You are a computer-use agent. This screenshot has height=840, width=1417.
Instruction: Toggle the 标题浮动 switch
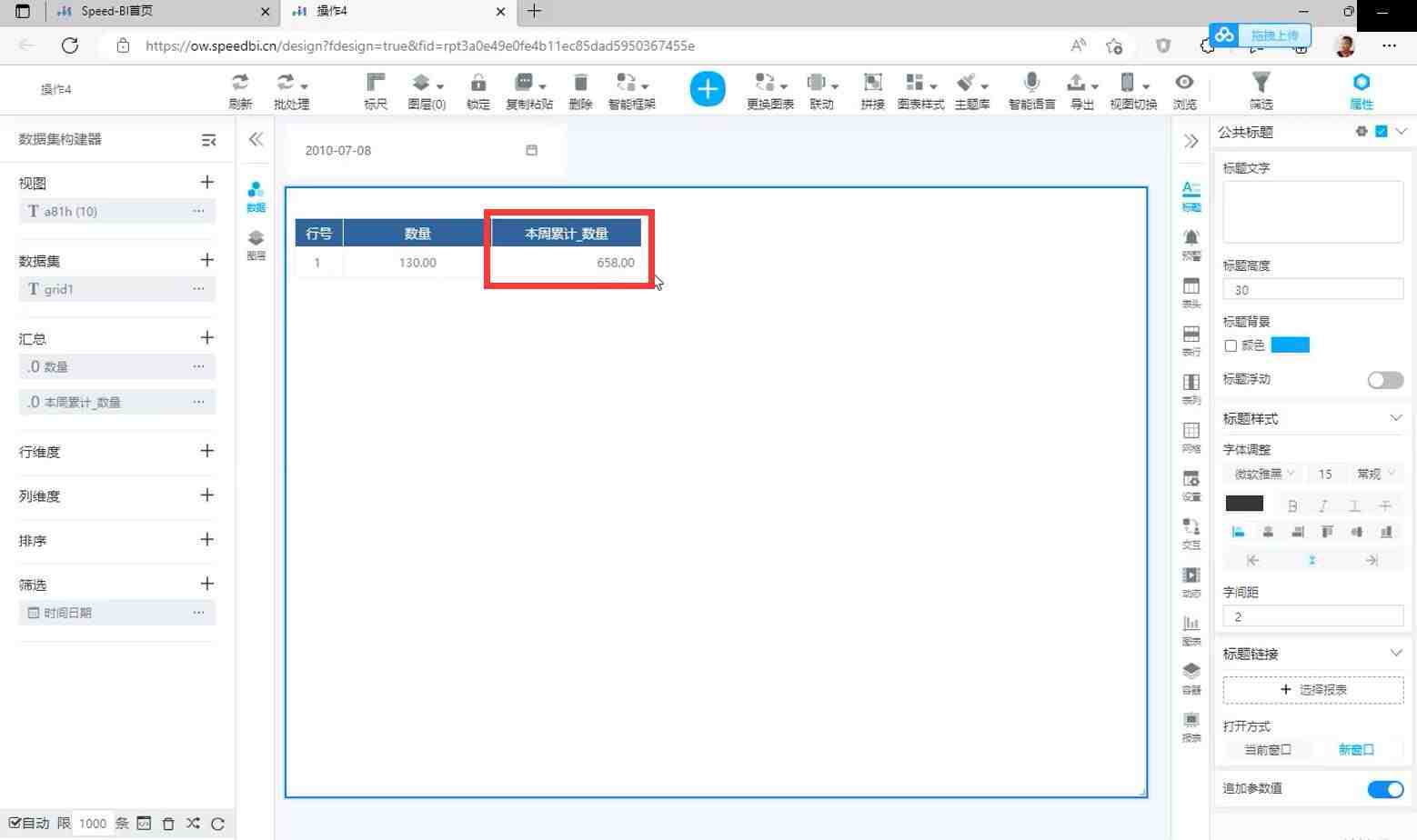pyautogui.click(x=1385, y=380)
